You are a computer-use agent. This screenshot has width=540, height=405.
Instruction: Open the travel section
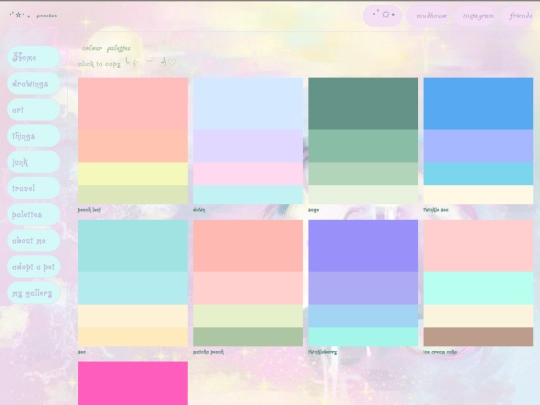(x=34, y=188)
